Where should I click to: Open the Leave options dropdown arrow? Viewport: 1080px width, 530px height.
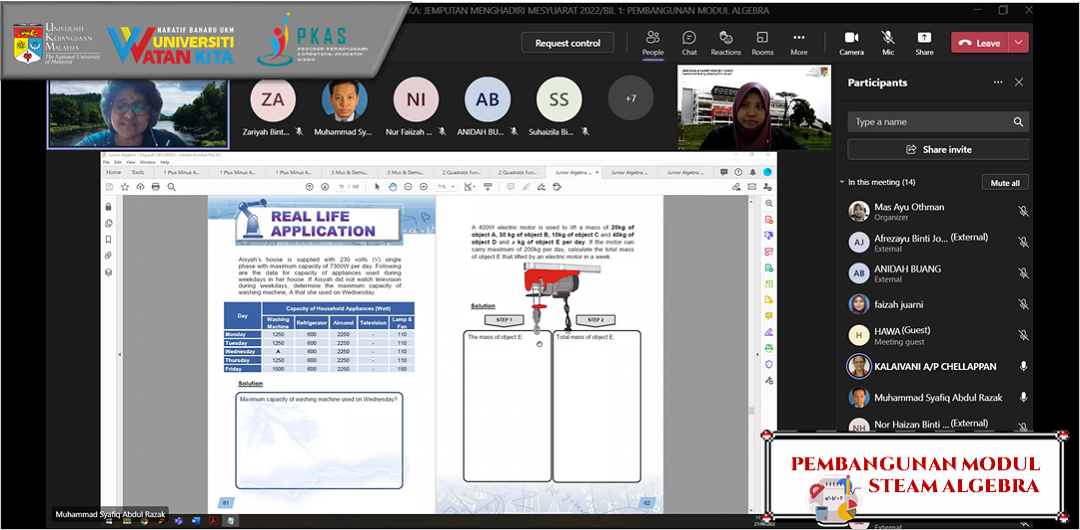click(1018, 43)
